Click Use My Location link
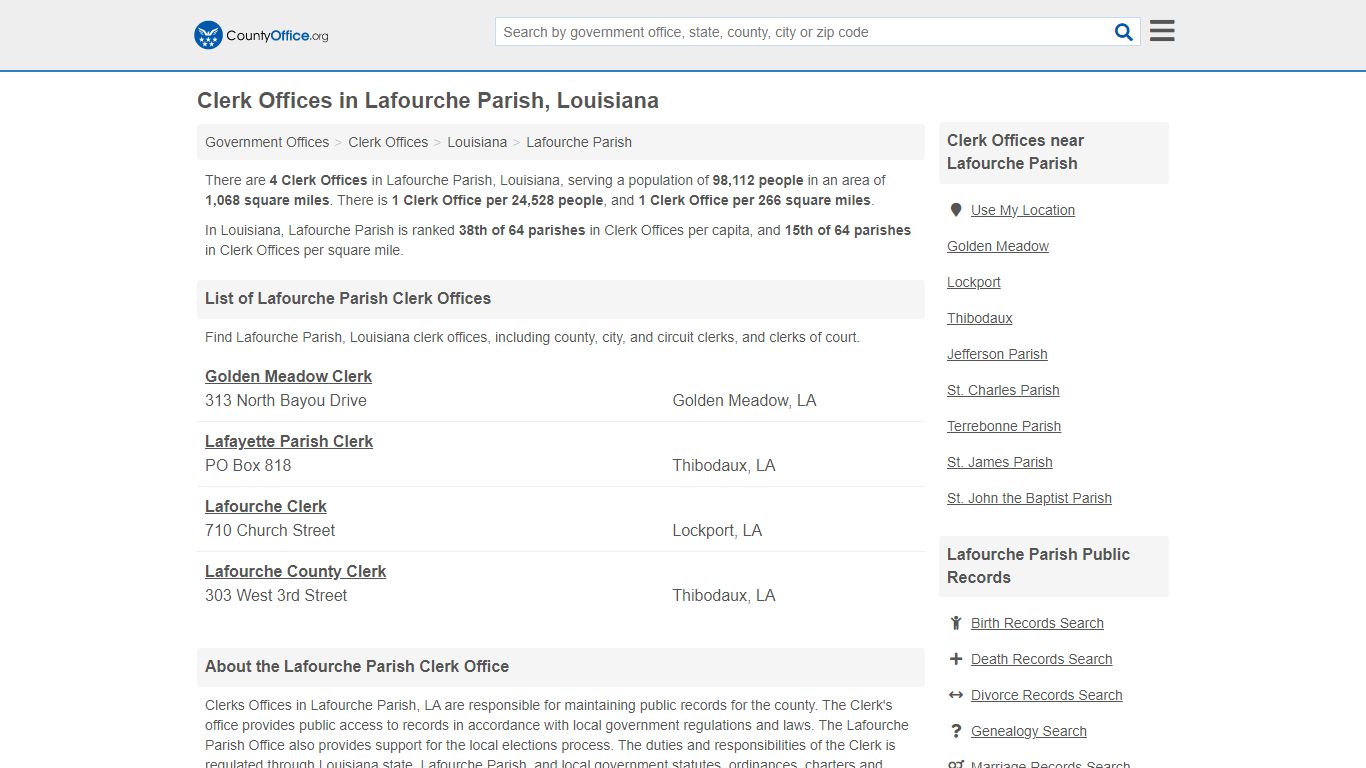Screen dimensions: 1366x768 [x=1023, y=210]
